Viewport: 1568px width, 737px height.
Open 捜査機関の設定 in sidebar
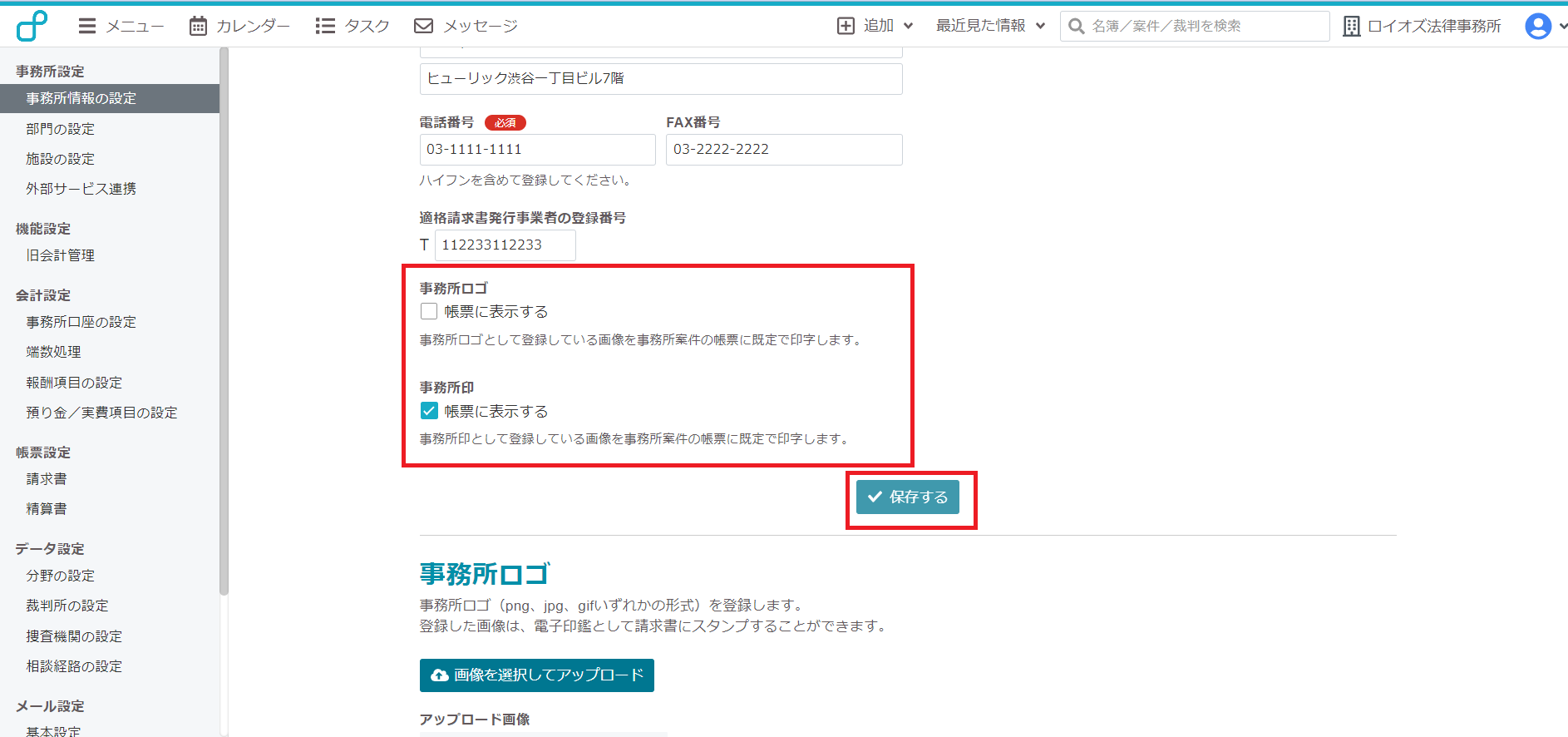click(x=74, y=636)
